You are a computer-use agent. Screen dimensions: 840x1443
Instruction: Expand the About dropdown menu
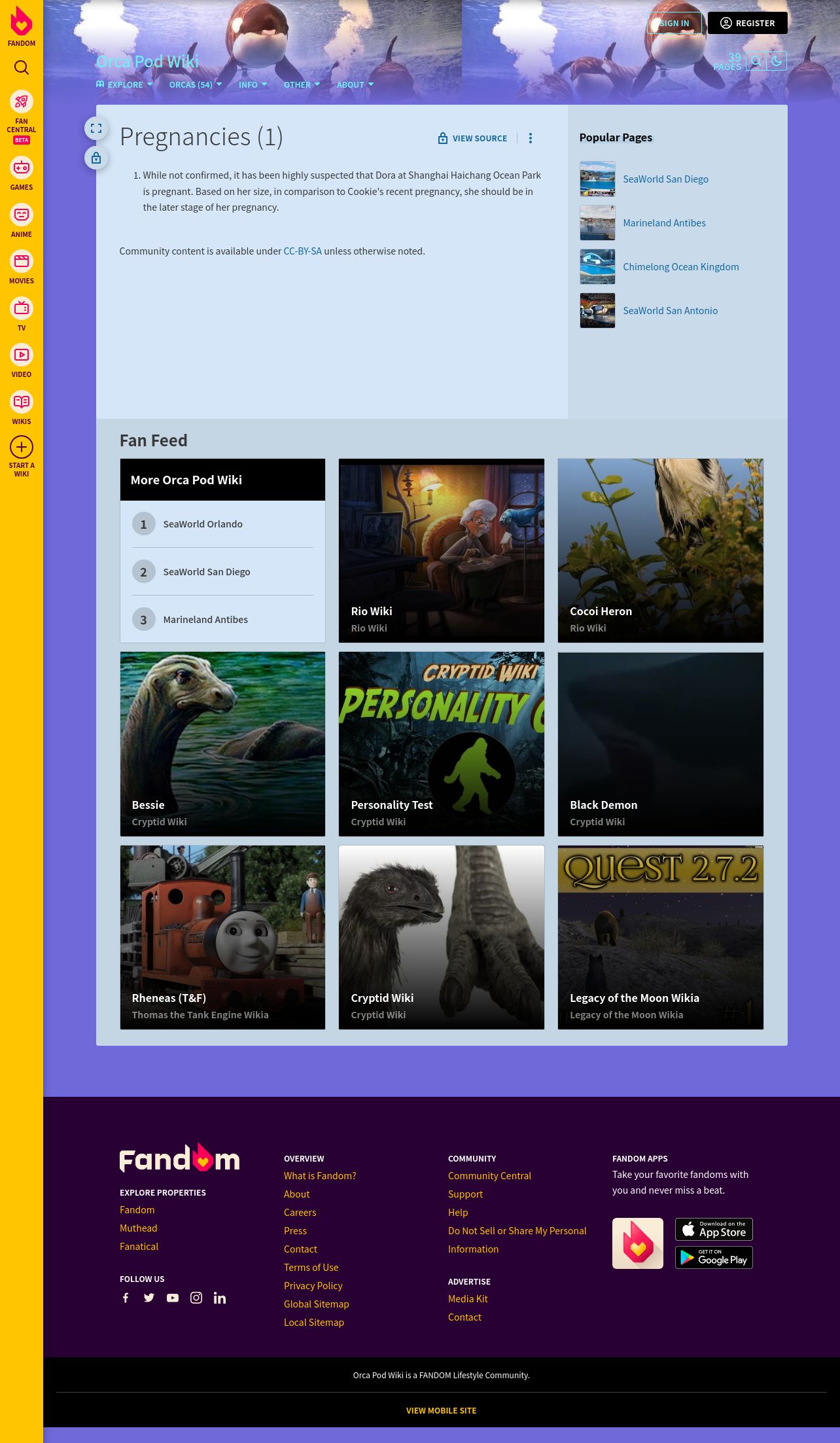355,84
